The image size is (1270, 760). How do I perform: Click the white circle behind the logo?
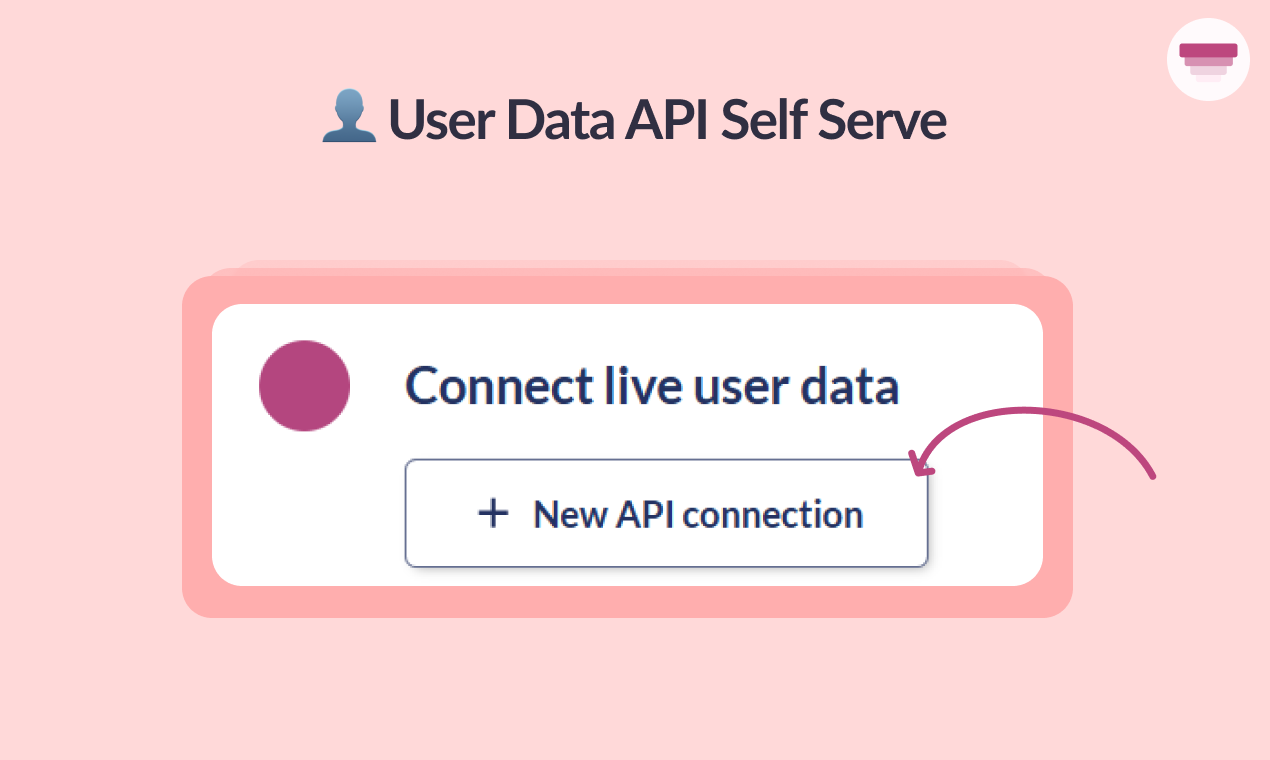[1208, 59]
